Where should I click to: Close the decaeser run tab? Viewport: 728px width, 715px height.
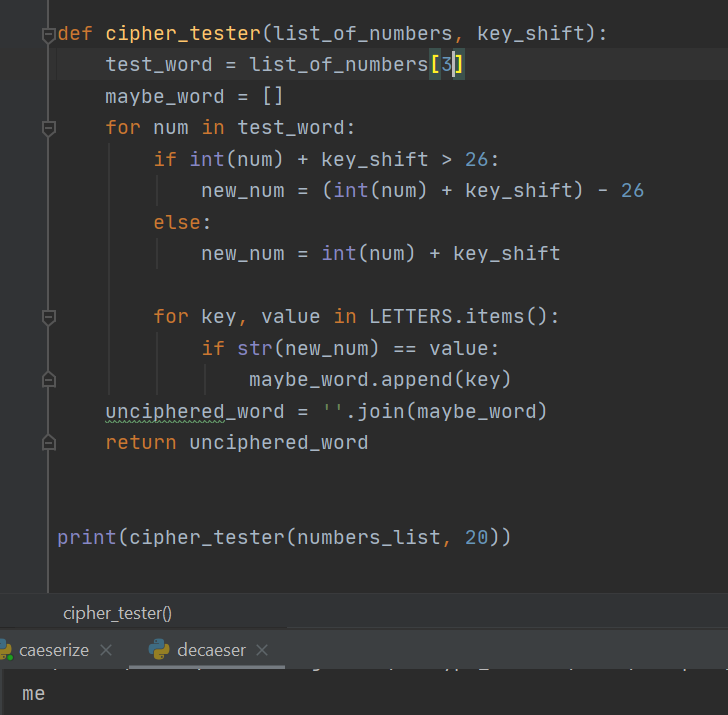point(262,650)
